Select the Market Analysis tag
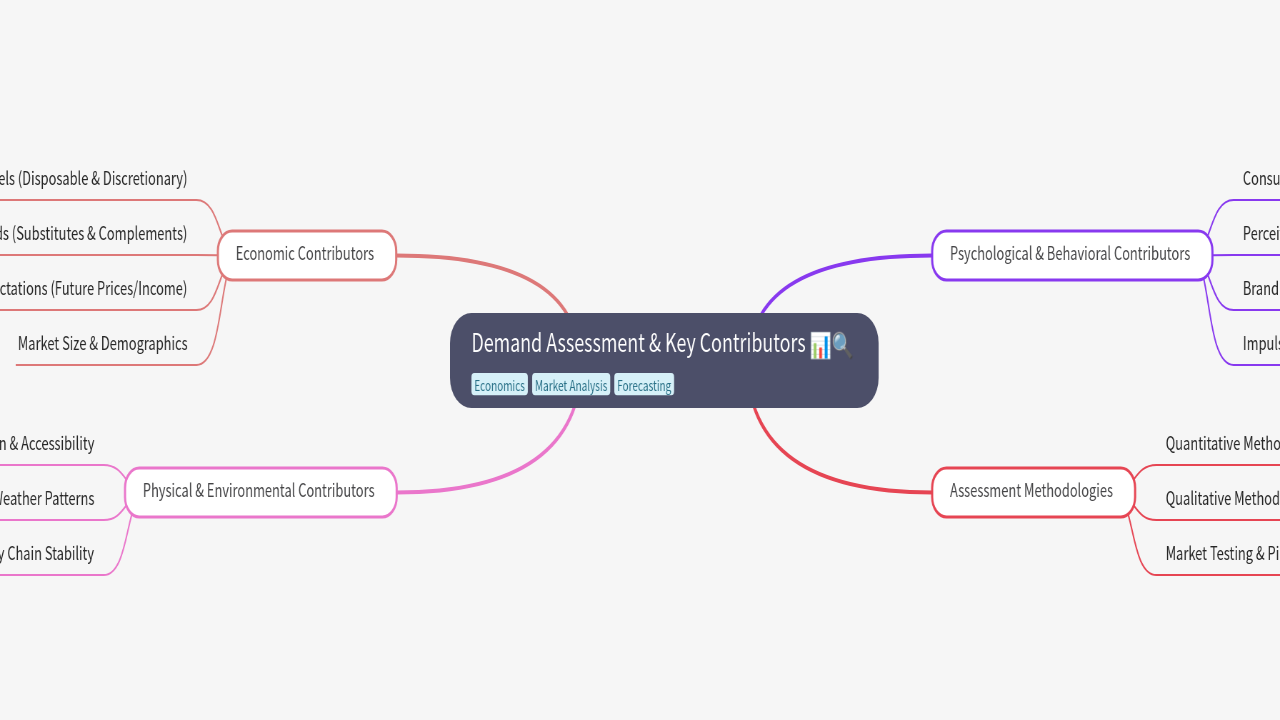The height and width of the screenshot is (720, 1280). 570,385
